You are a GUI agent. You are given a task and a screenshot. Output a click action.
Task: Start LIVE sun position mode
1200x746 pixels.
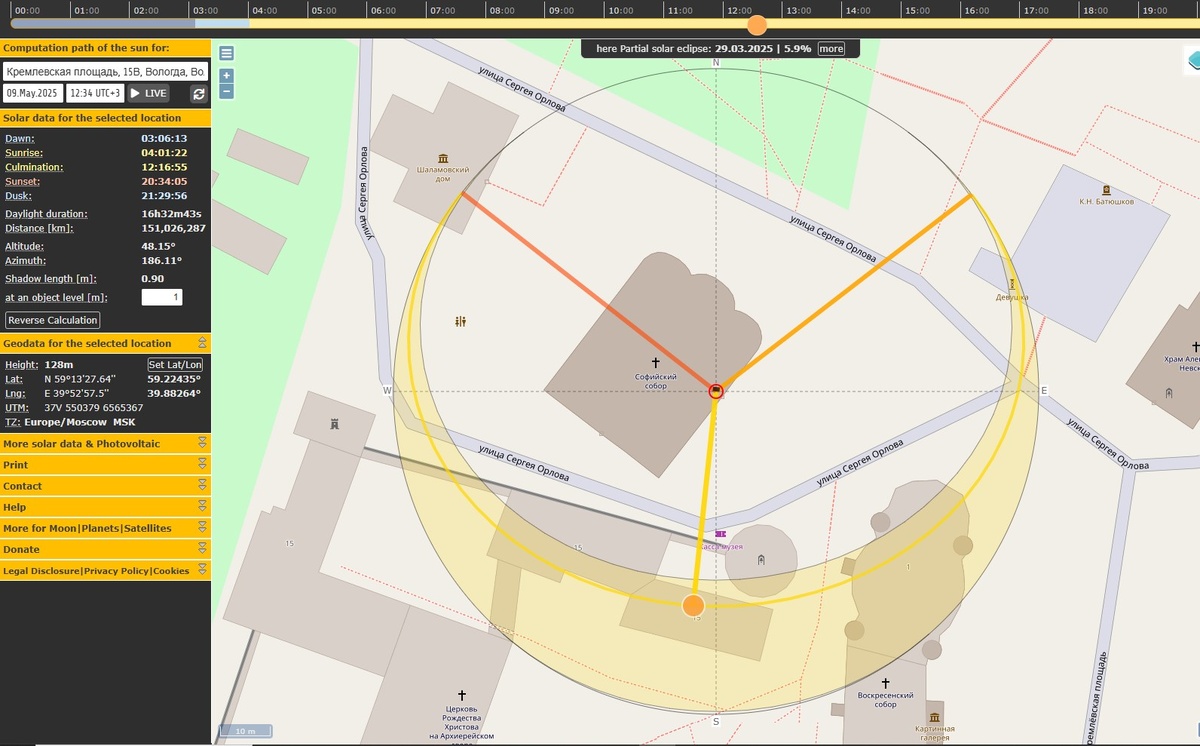[148, 93]
